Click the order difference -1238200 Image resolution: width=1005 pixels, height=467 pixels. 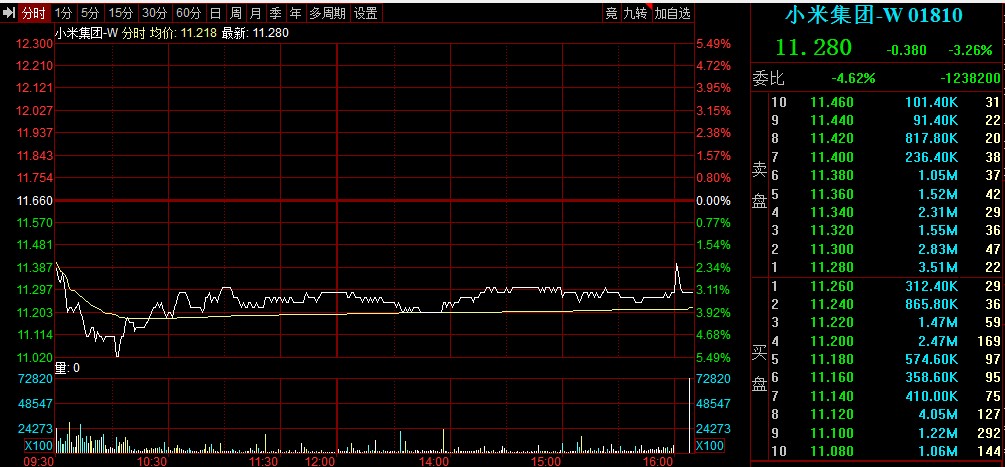click(x=970, y=79)
